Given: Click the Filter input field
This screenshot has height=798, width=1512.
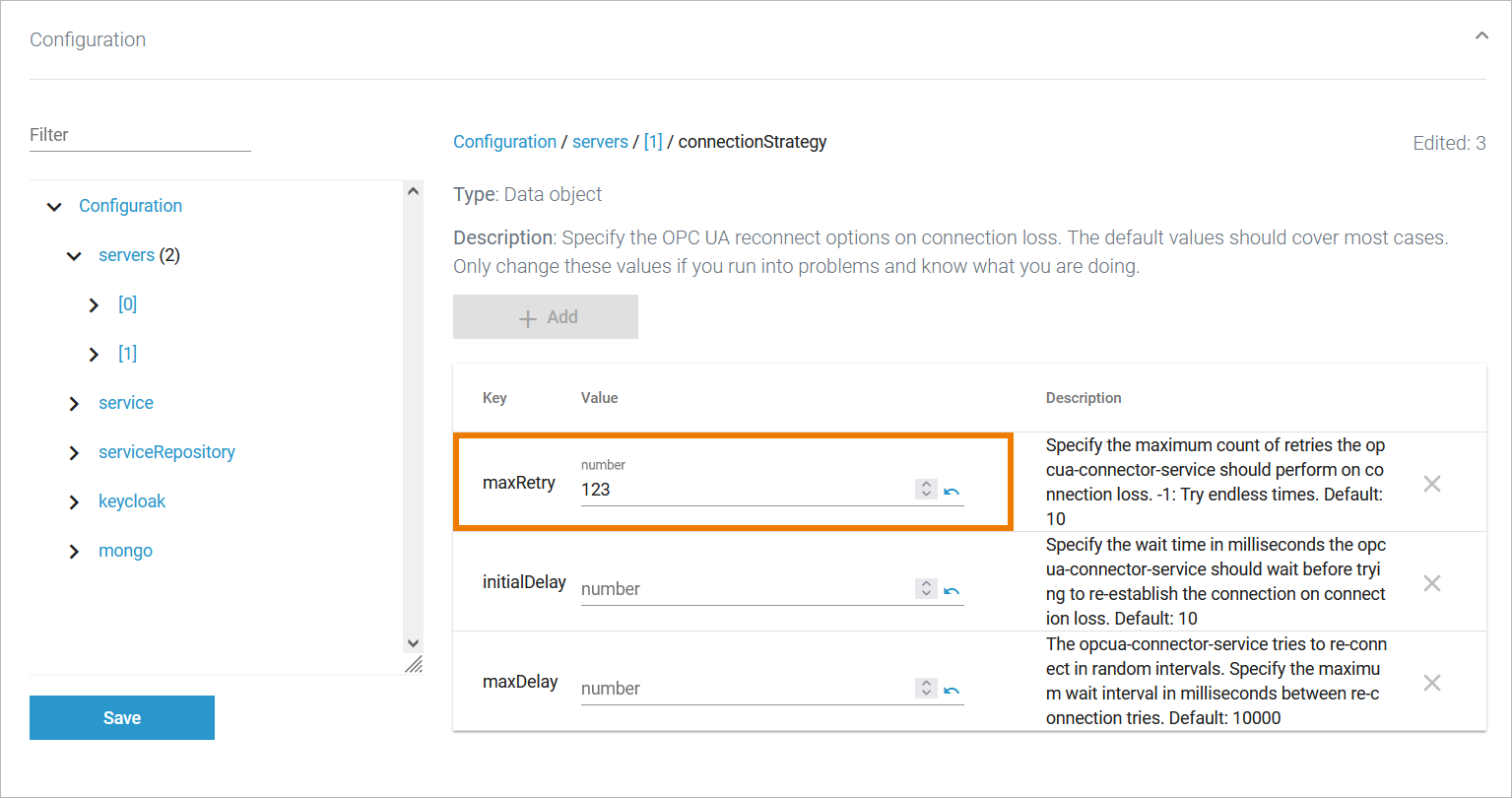Looking at the screenshot, I should tap(140, 136).
